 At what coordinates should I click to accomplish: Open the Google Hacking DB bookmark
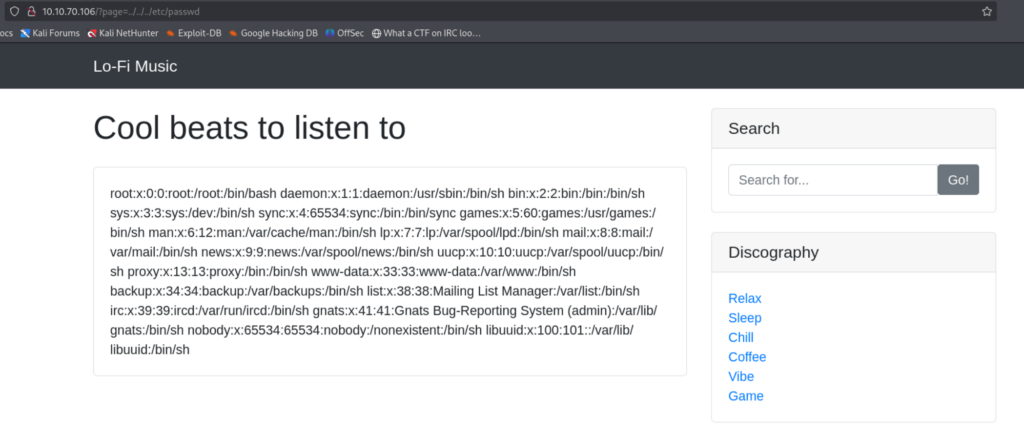click(273, 33)
